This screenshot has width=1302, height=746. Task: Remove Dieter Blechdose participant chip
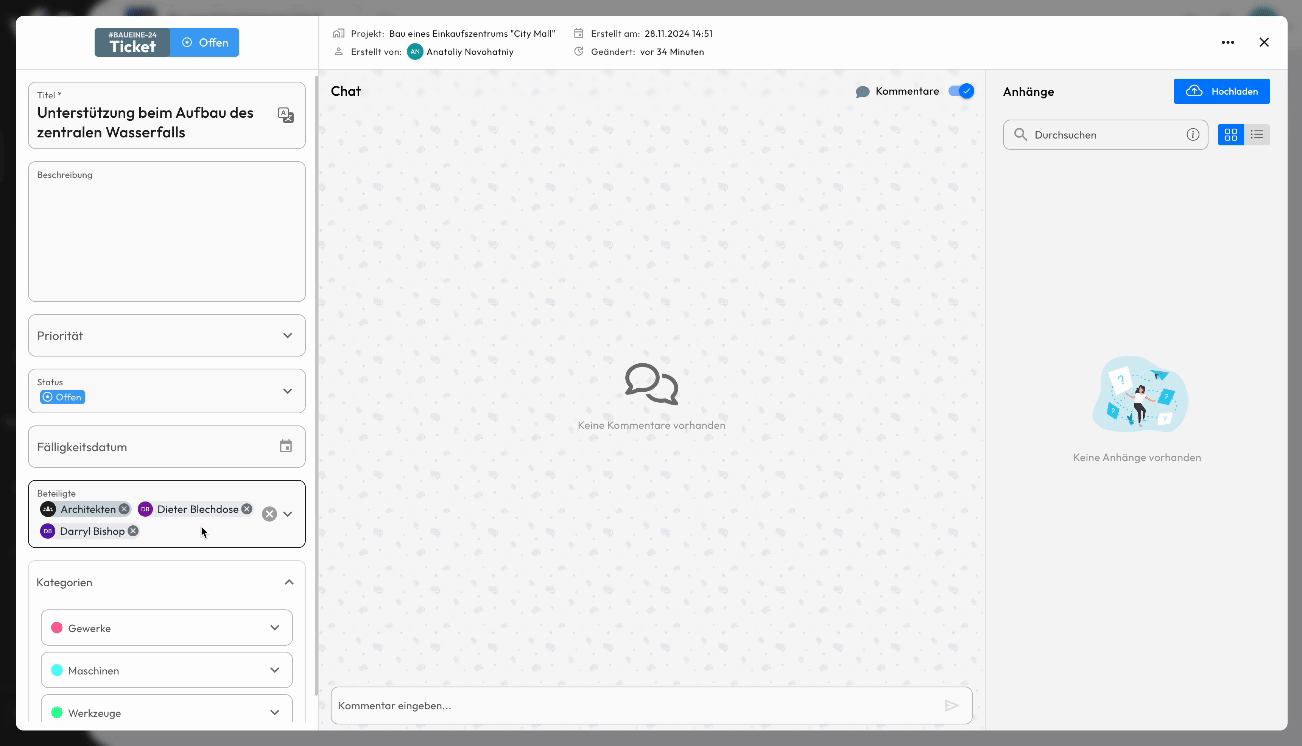[x=247, y=509]
